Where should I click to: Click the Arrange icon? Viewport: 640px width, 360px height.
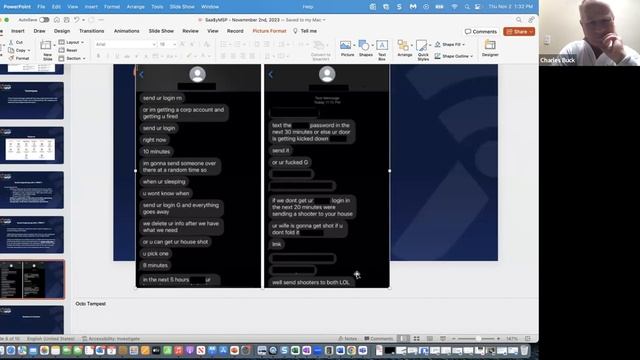(403, 45)
